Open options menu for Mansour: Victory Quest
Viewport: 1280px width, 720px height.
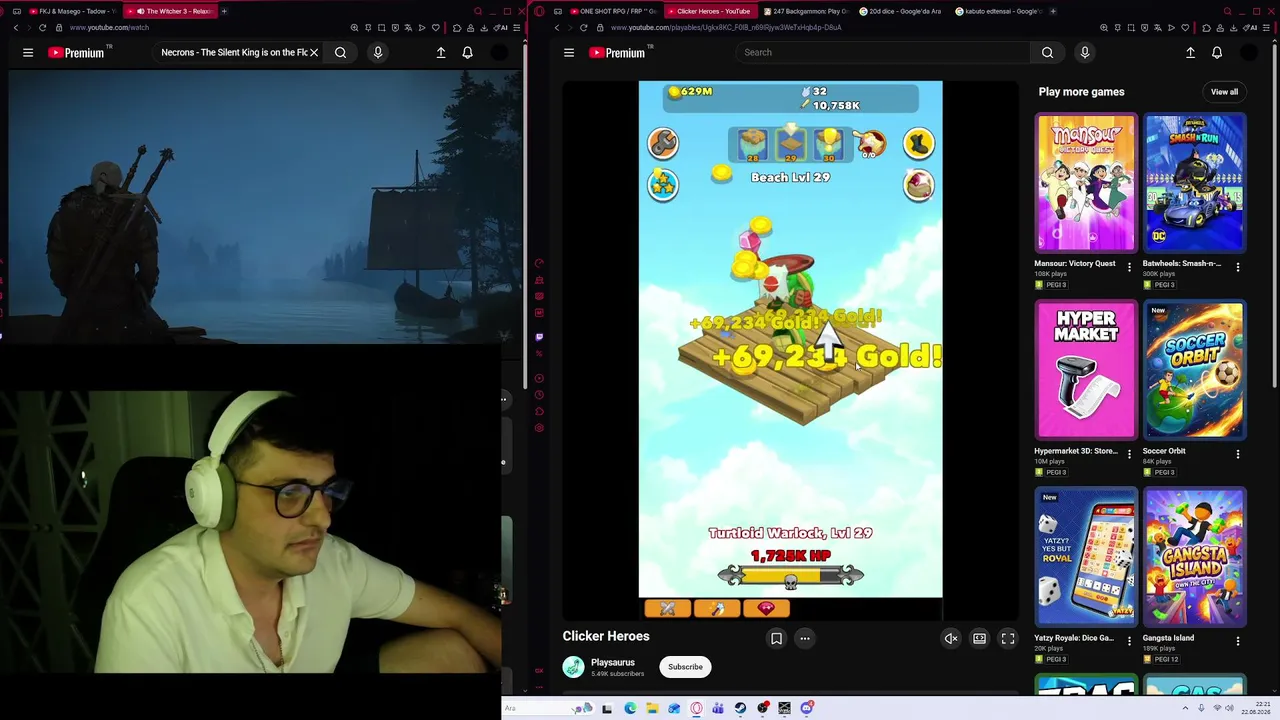pyautogui.click(x=1129, y=267)
